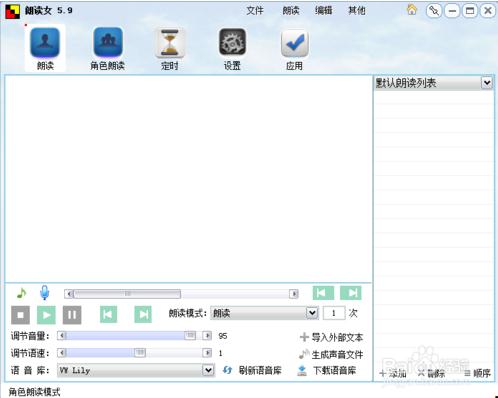498x398 pixels.
Task: Click the left arrow of the volume slider
Action: click(62, 335)
